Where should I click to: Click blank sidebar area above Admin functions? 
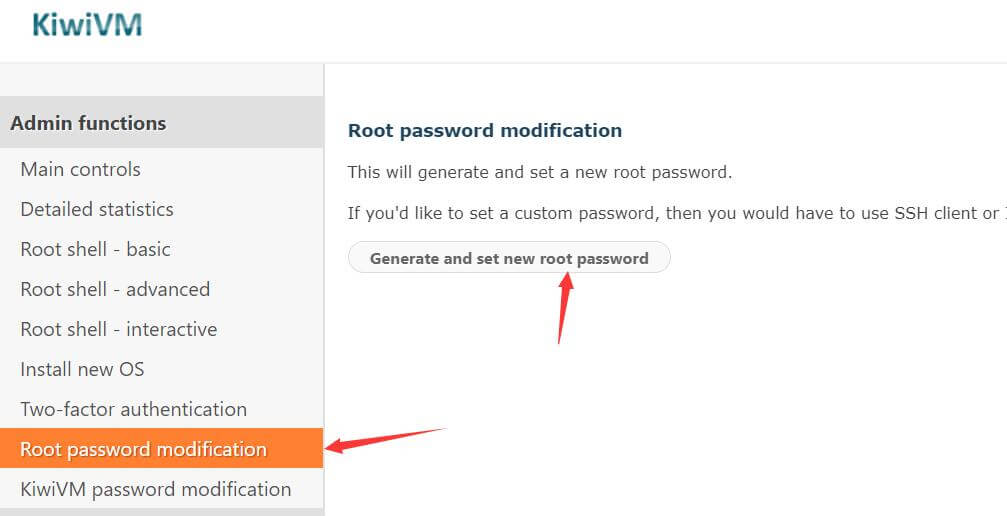point(161,80)
